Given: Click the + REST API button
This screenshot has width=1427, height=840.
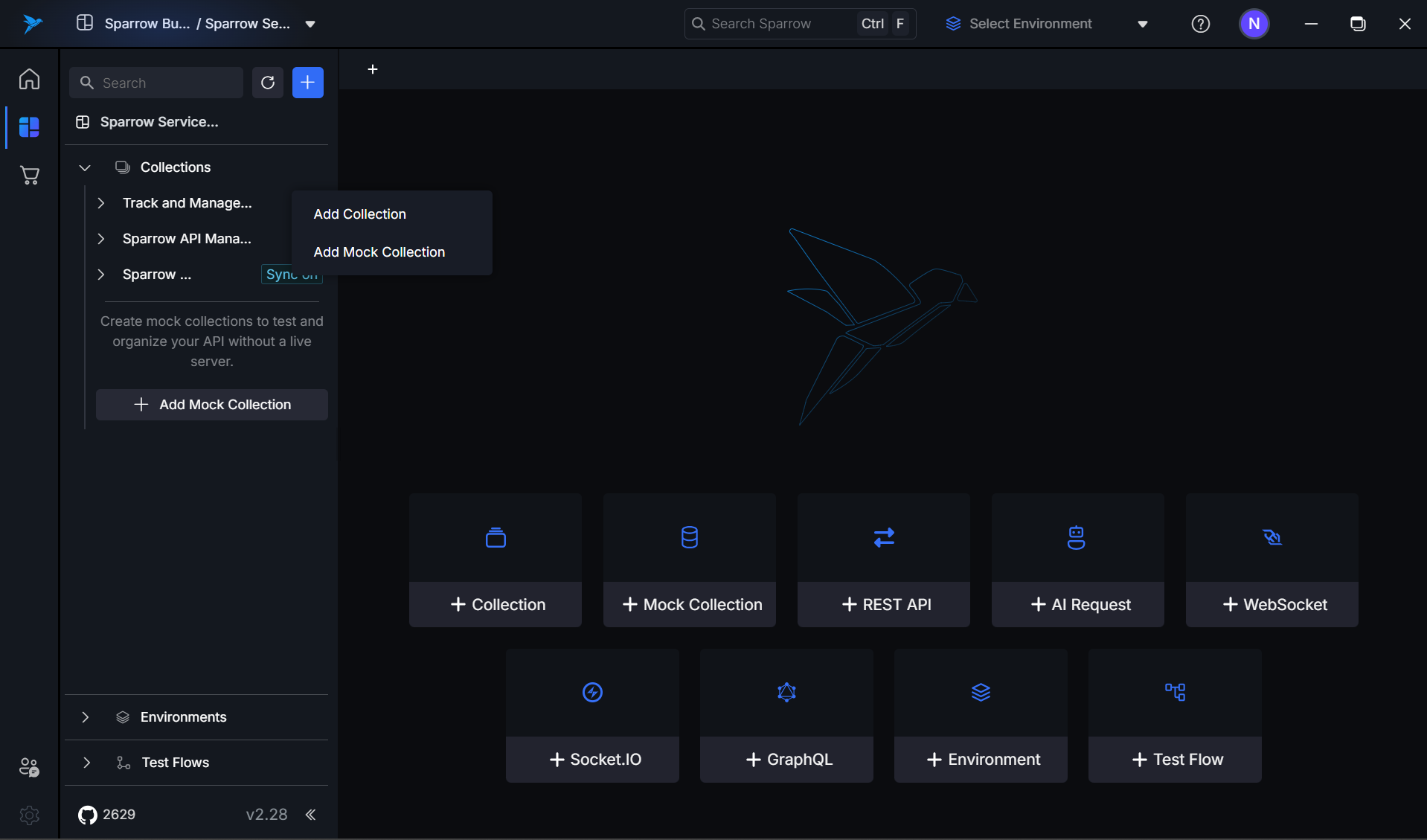Looking at the screenshot, I should (x=884, y=604).
